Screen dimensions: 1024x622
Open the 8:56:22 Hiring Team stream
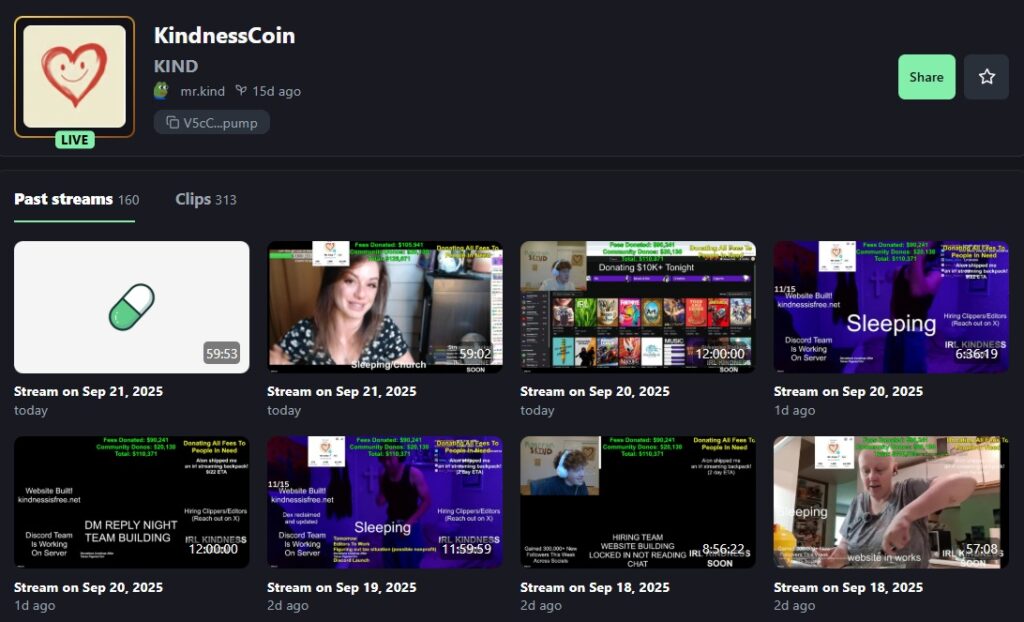637,502
